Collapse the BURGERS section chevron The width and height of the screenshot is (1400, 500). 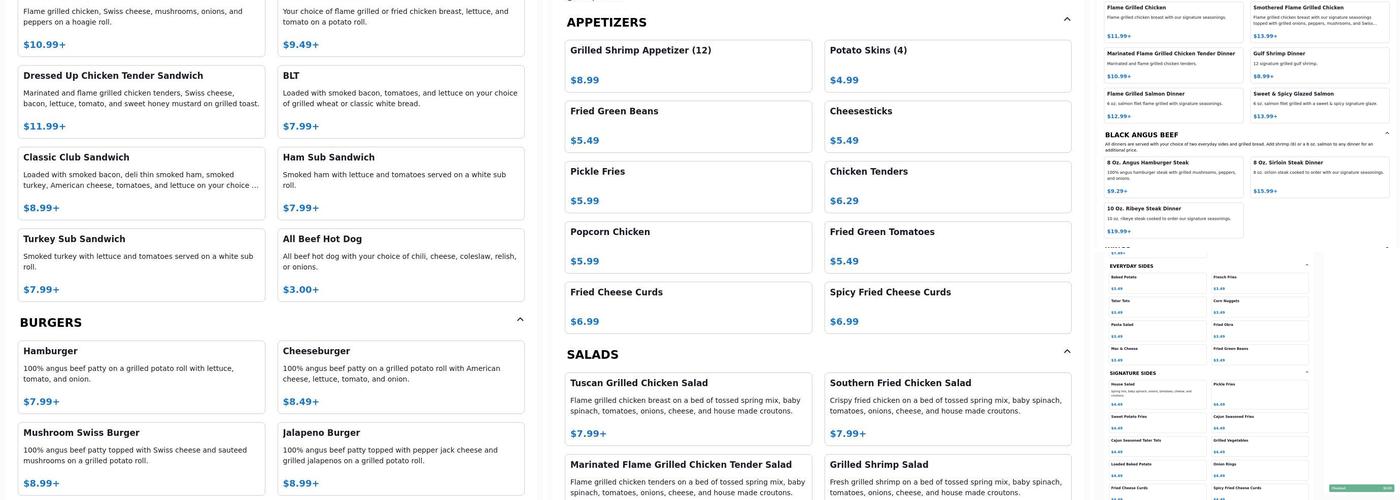(520, 320)
